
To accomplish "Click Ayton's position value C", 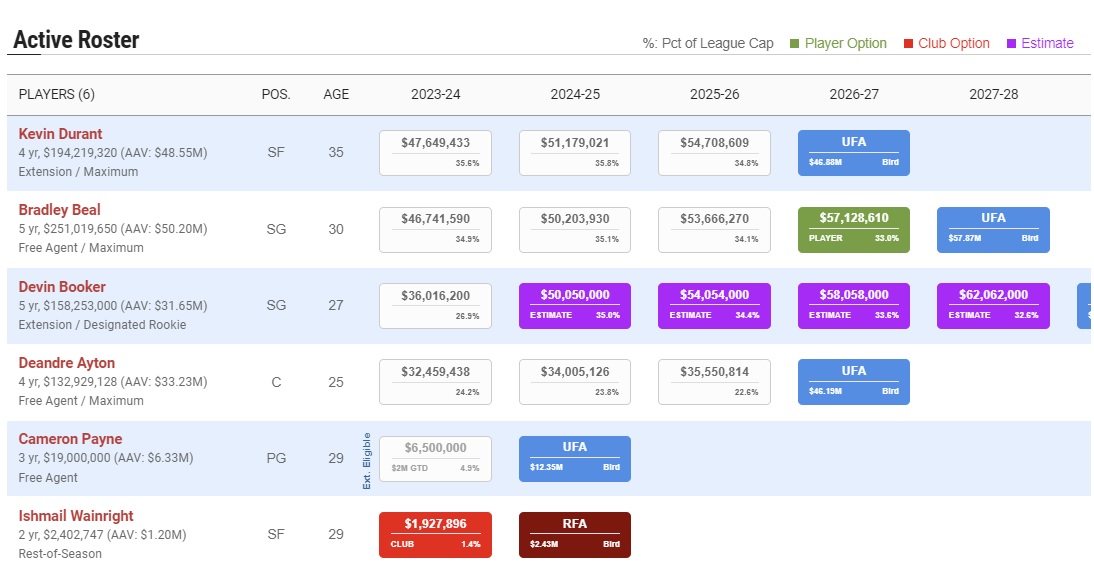I will pyautogui.click(x=276, y=382).
